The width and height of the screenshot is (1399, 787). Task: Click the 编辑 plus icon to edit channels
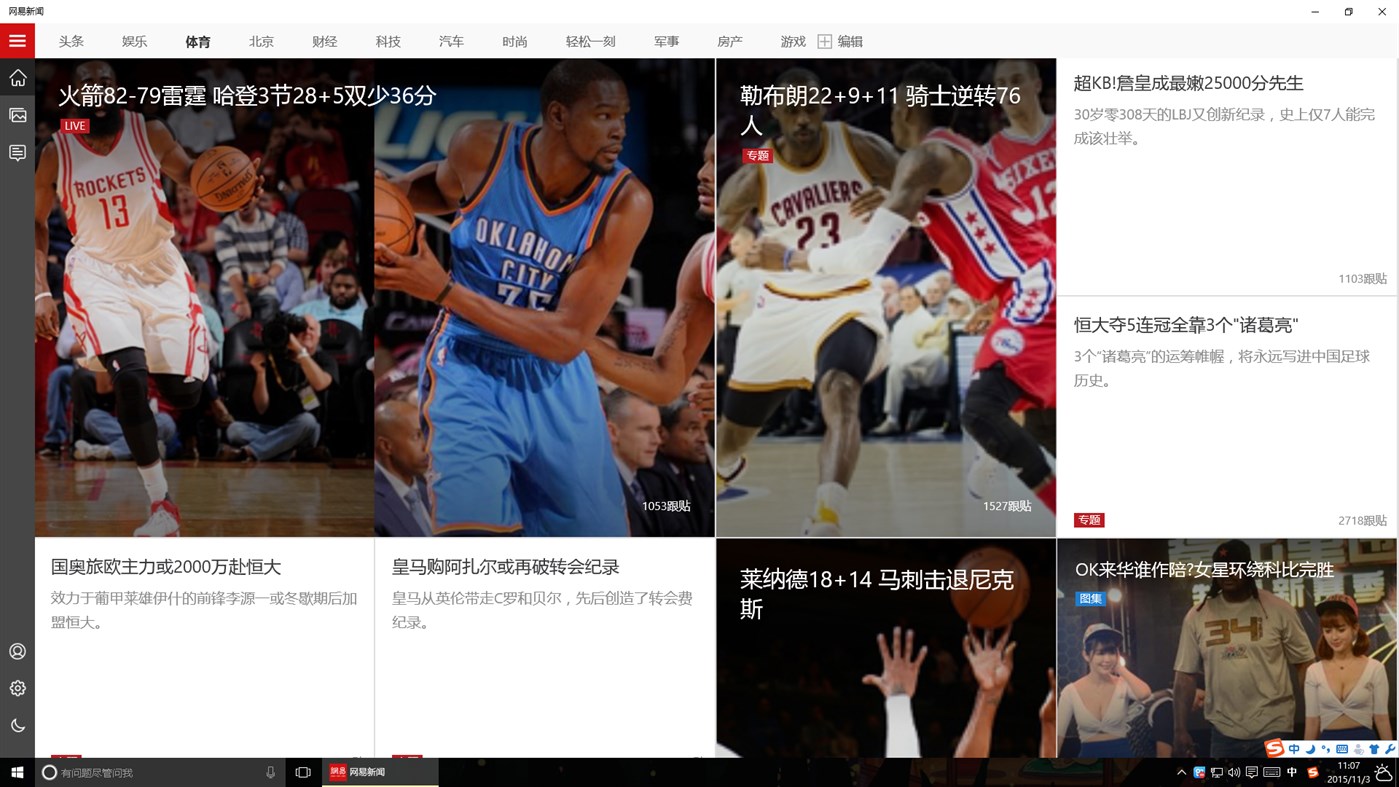823,40
